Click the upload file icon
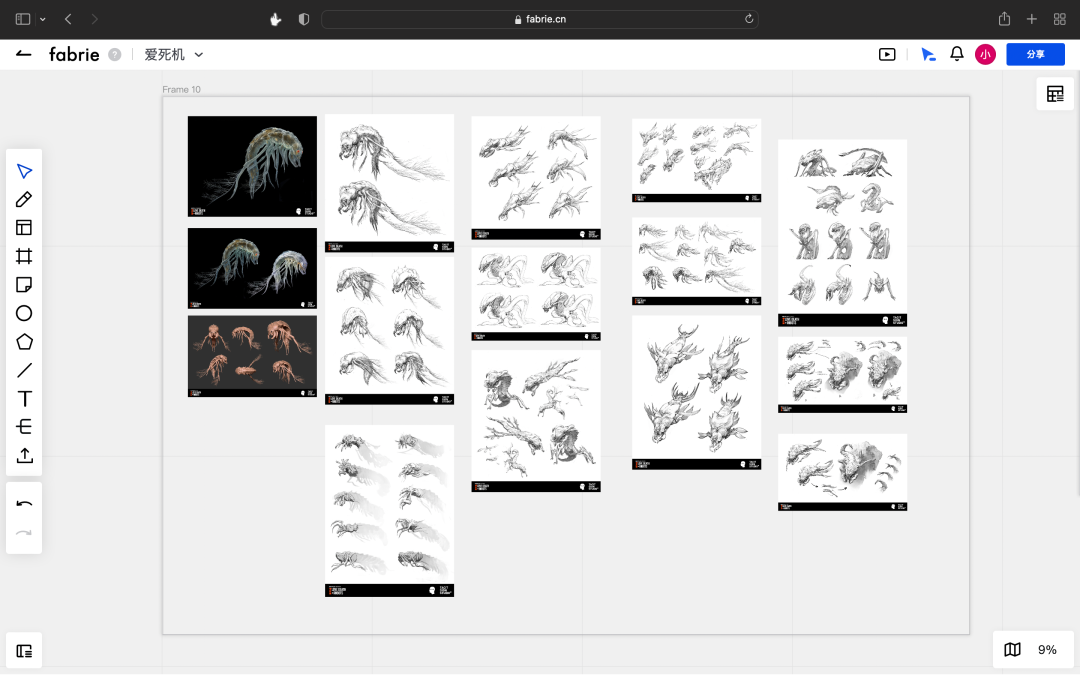Image resolution: width=1080 pixels, height=675 pixels. [24, 455]
